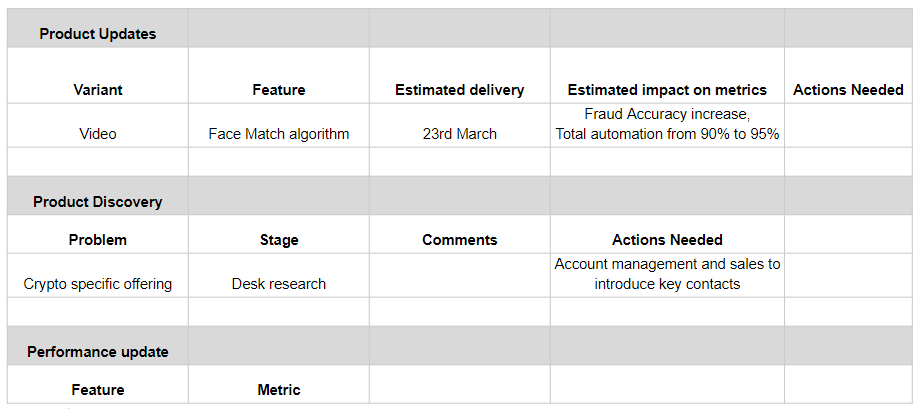
Task: Click the Variant column header cell
Action: pos(98,90)
